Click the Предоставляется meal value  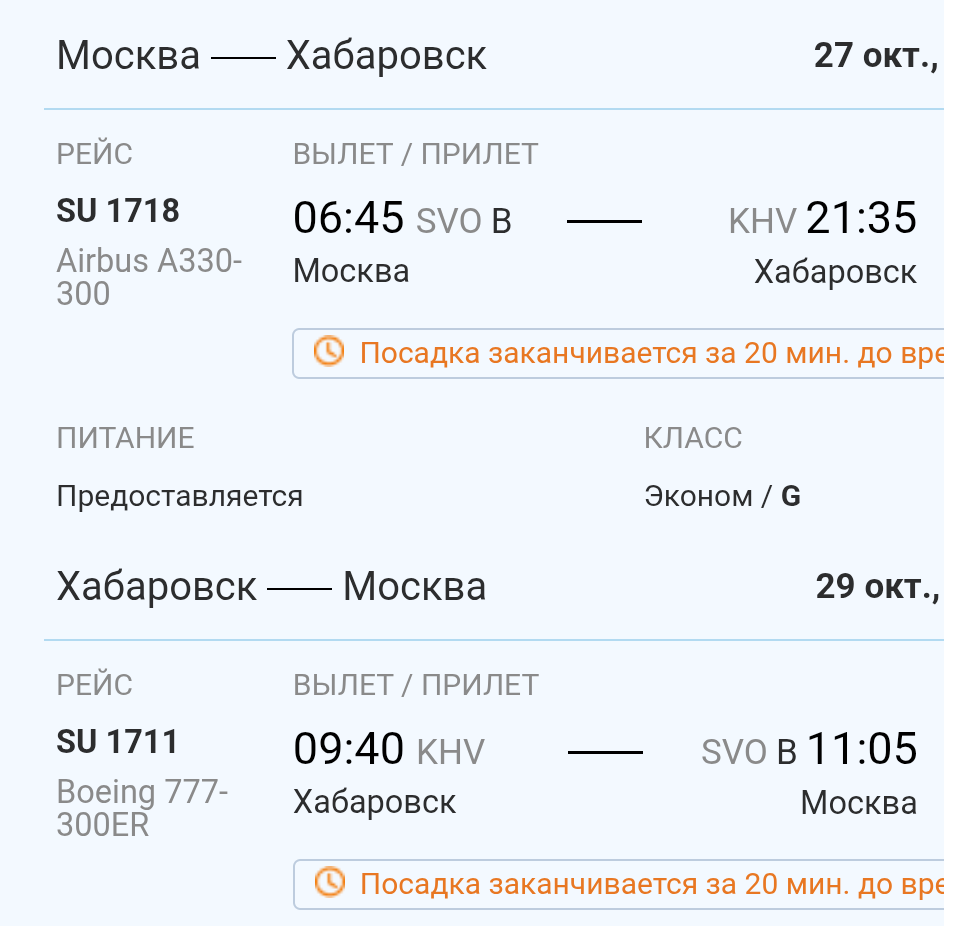[179, 496]
